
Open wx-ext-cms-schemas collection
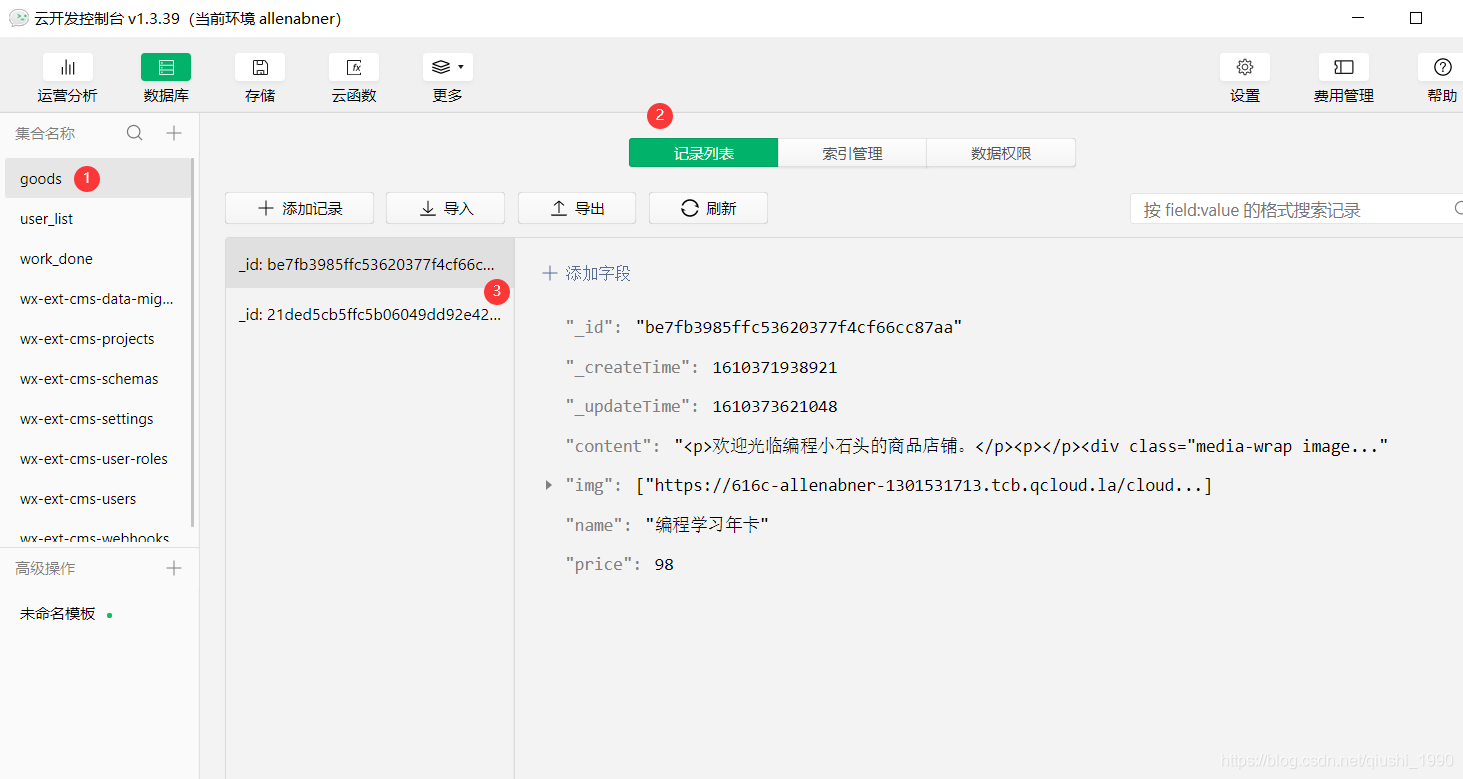(96, 379)
